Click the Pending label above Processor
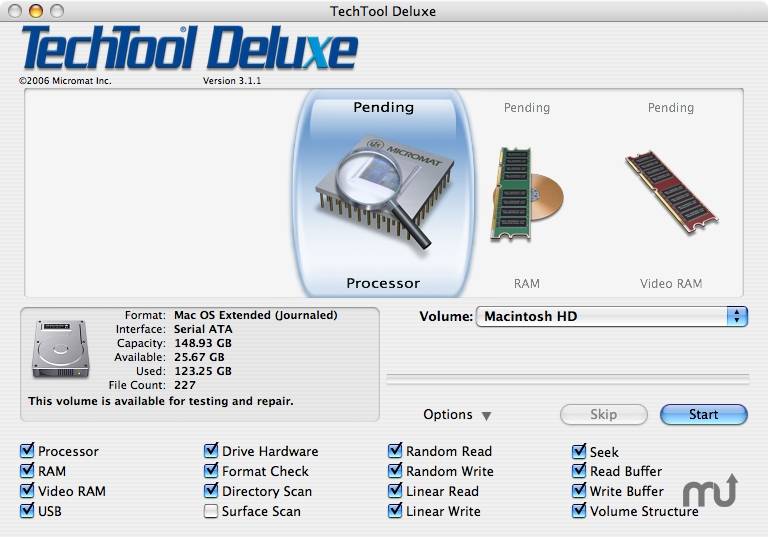The image size is (768, 537). pyautogui.click(x=384, y=107)
